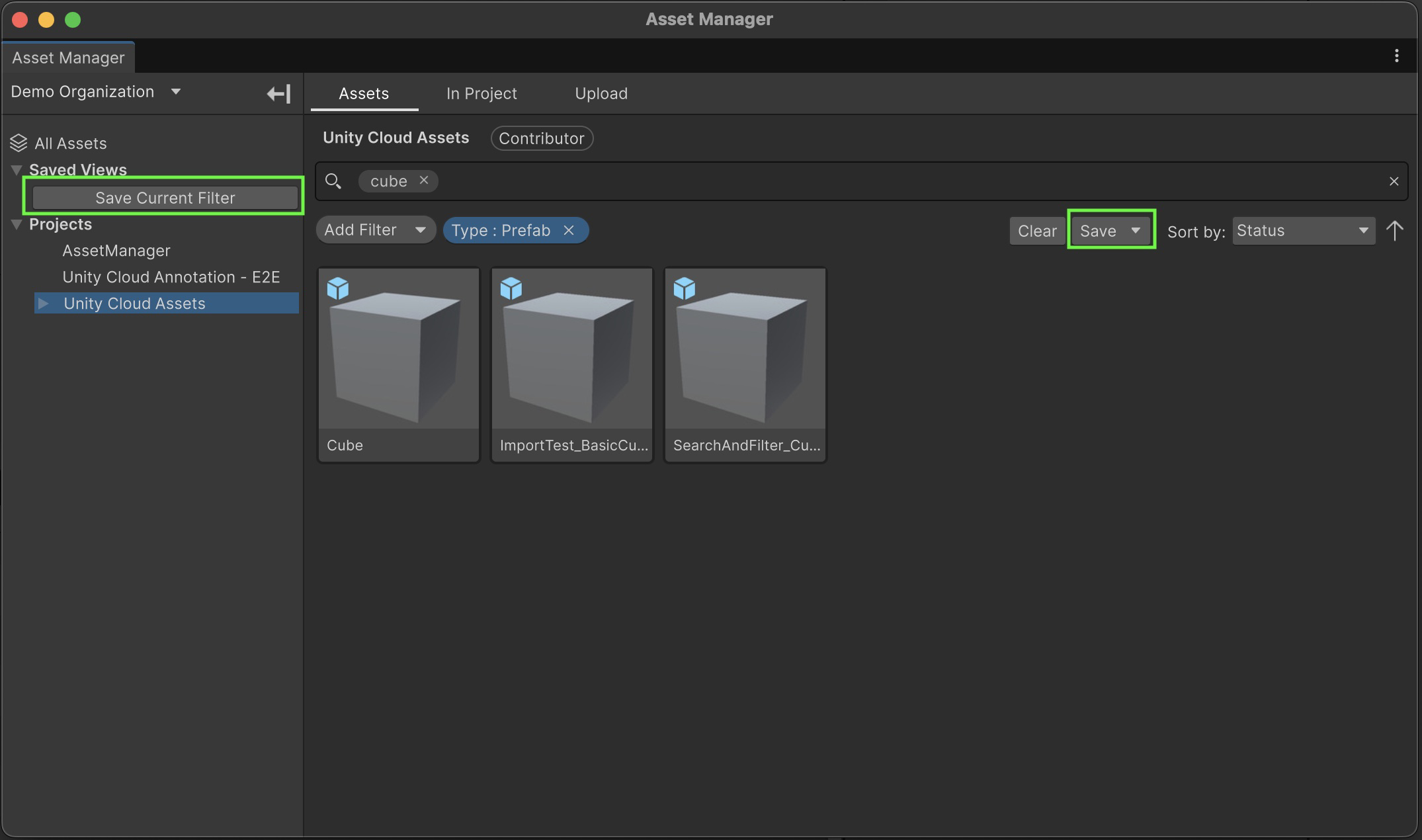Screen dimensions: 1422x840
Task: Expand the Unity Cloud Assets project
Action: [44, 303]
